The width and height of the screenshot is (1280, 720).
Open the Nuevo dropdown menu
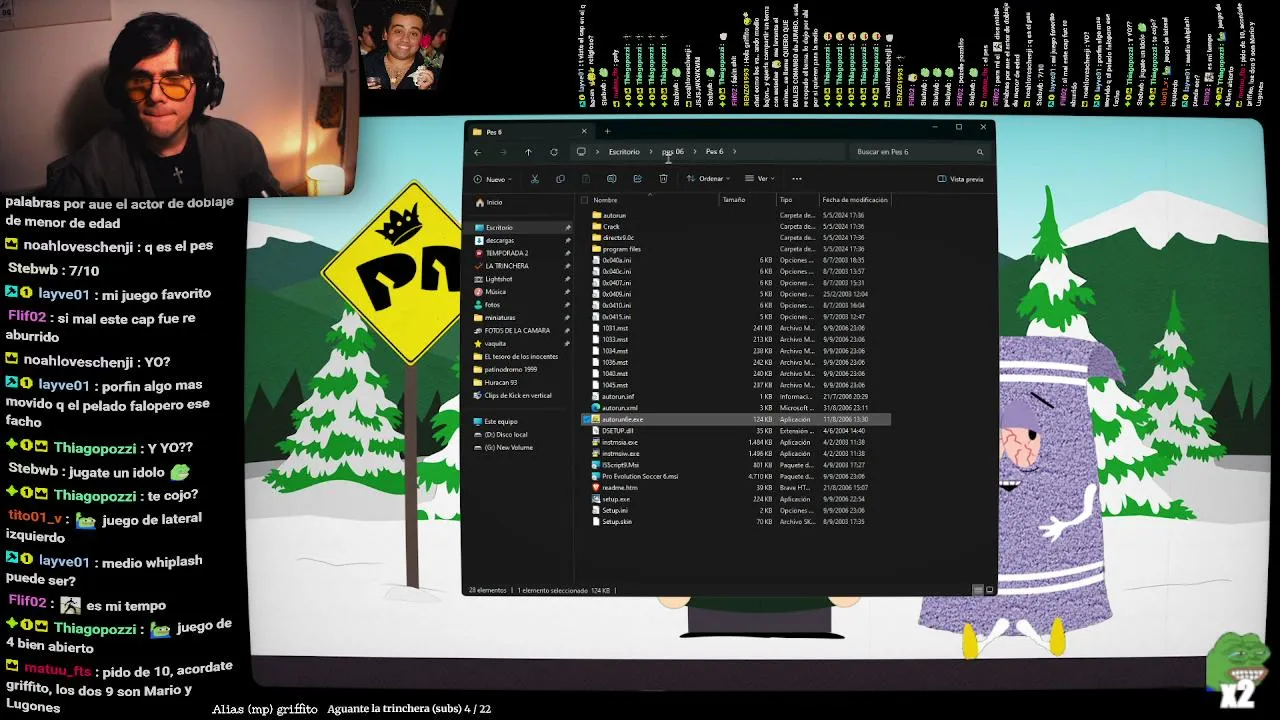tap(495, 179)
